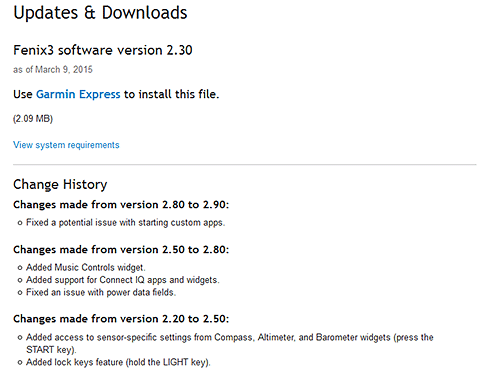Click the 'Added lock keys feature' entry
500x375 pixels.
pyautogui.click(x=118, y=362)
